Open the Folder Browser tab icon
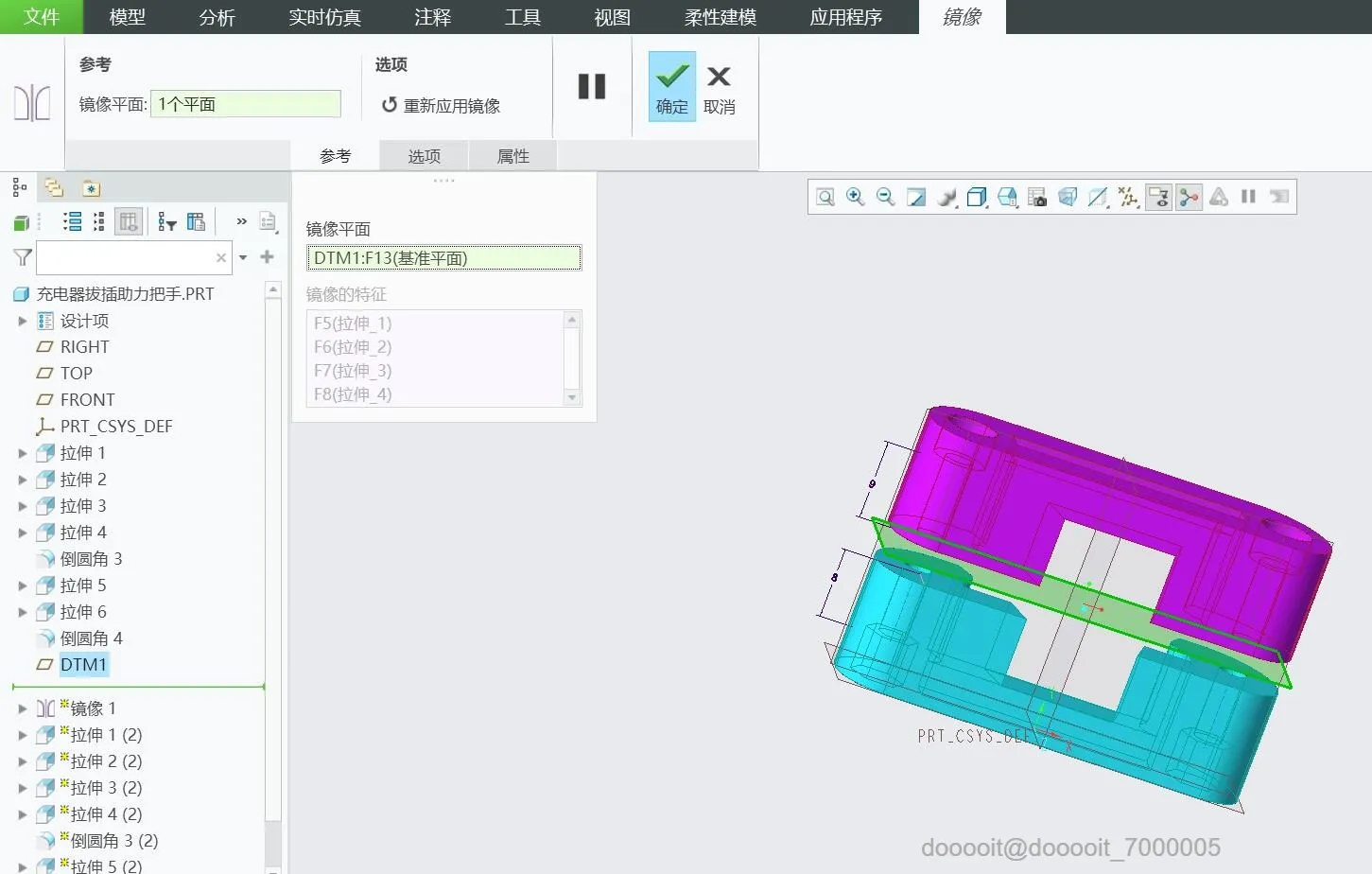1372x874 pixels. pos(54,187)
